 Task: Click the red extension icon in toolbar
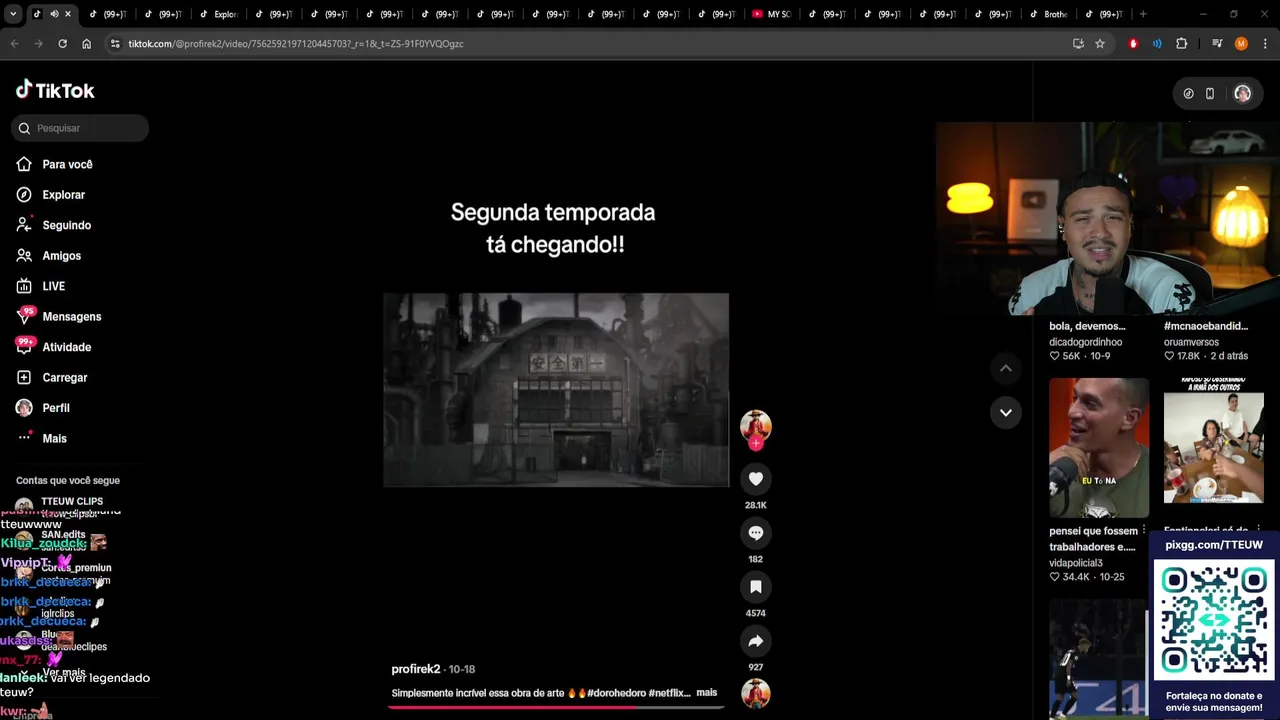pos(1133,44)
